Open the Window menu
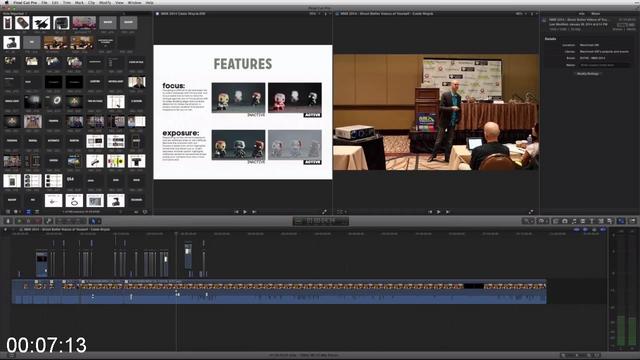Image resolution: width=640 pixels, height=360 pixels. coord(135,2)
